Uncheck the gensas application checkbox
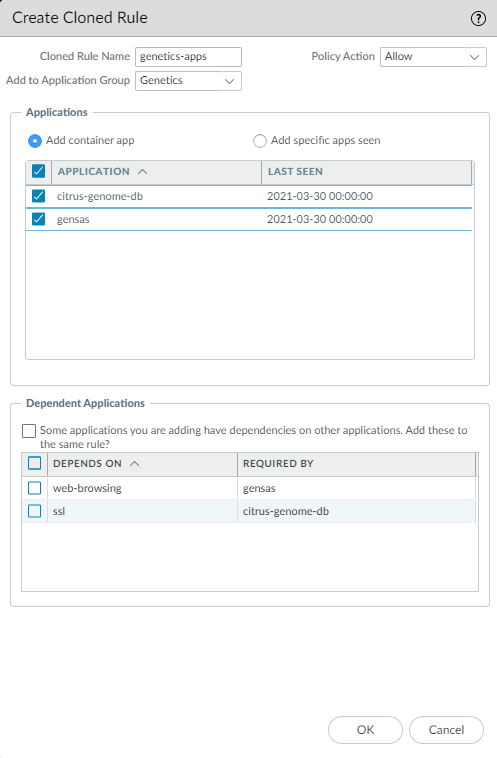The image size is (497, 758). [x=38, y=219]
